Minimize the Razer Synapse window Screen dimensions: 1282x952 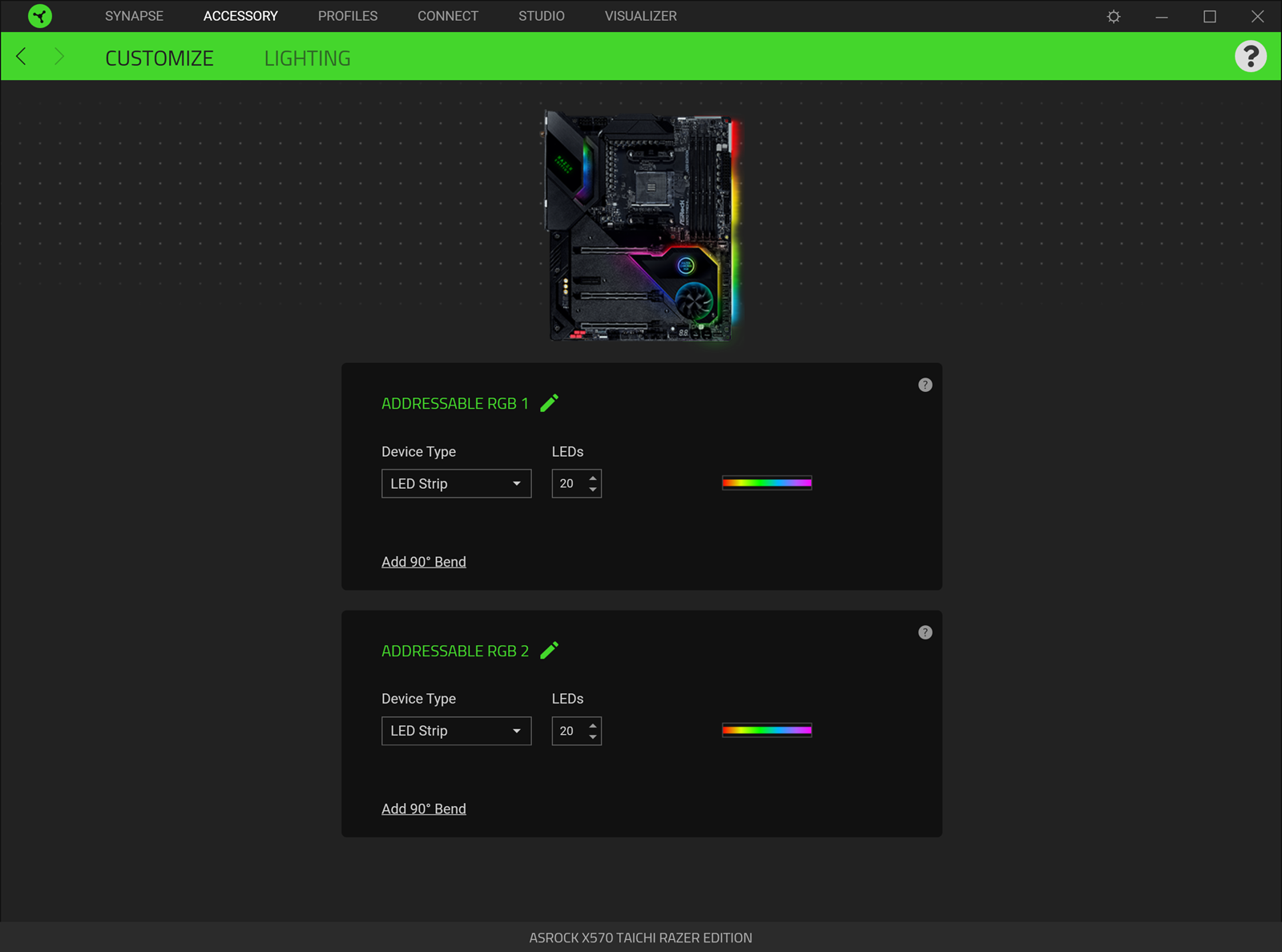click(1162, 16)
